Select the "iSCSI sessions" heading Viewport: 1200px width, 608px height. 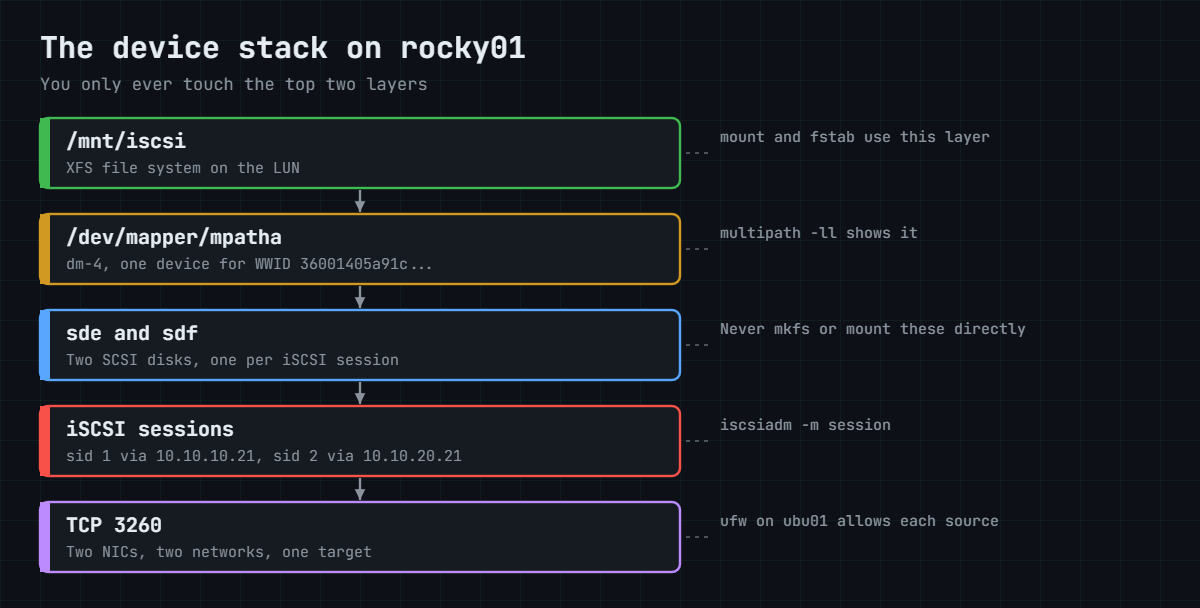[150, 430]
